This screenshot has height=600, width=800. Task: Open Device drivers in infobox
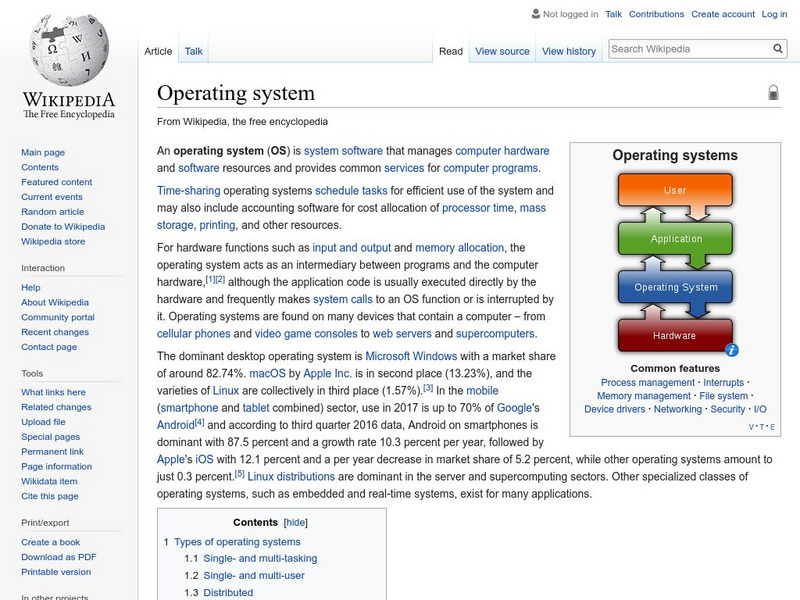tap(615, 409)
